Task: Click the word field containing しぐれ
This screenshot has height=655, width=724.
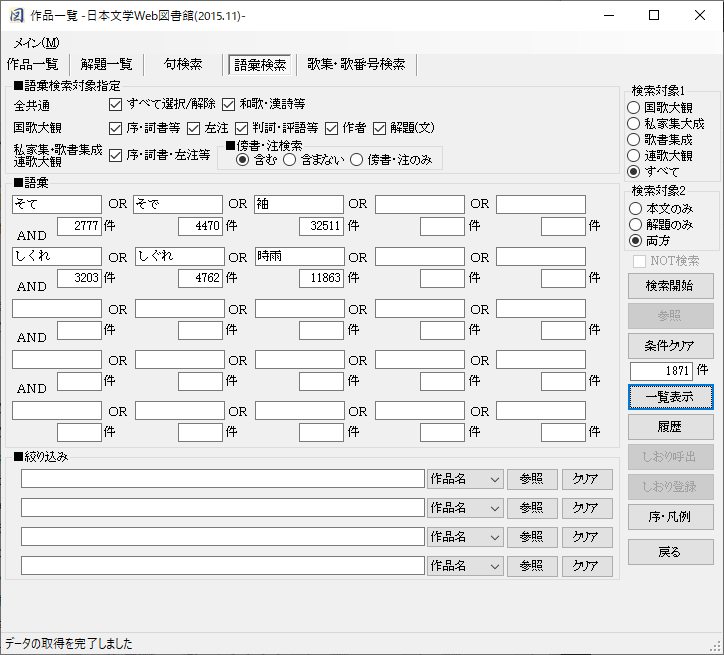Action: (179, 257)
